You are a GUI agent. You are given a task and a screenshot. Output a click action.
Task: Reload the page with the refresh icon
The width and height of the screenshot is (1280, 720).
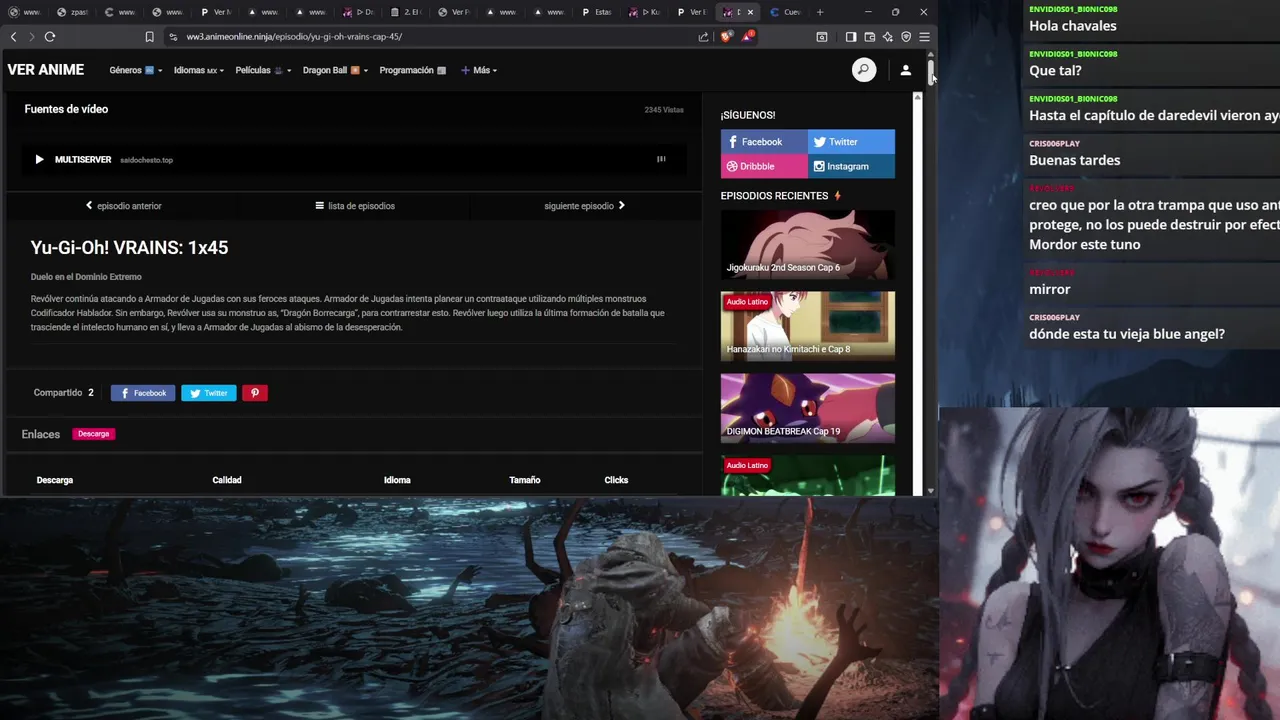click(x=49, y=37)
